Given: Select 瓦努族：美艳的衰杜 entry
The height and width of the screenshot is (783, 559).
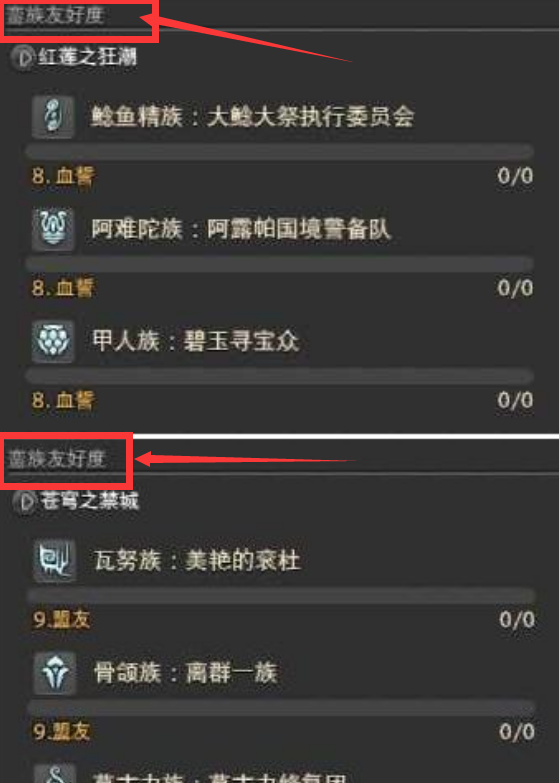Looking at the screenshot, I should [197, 560].
